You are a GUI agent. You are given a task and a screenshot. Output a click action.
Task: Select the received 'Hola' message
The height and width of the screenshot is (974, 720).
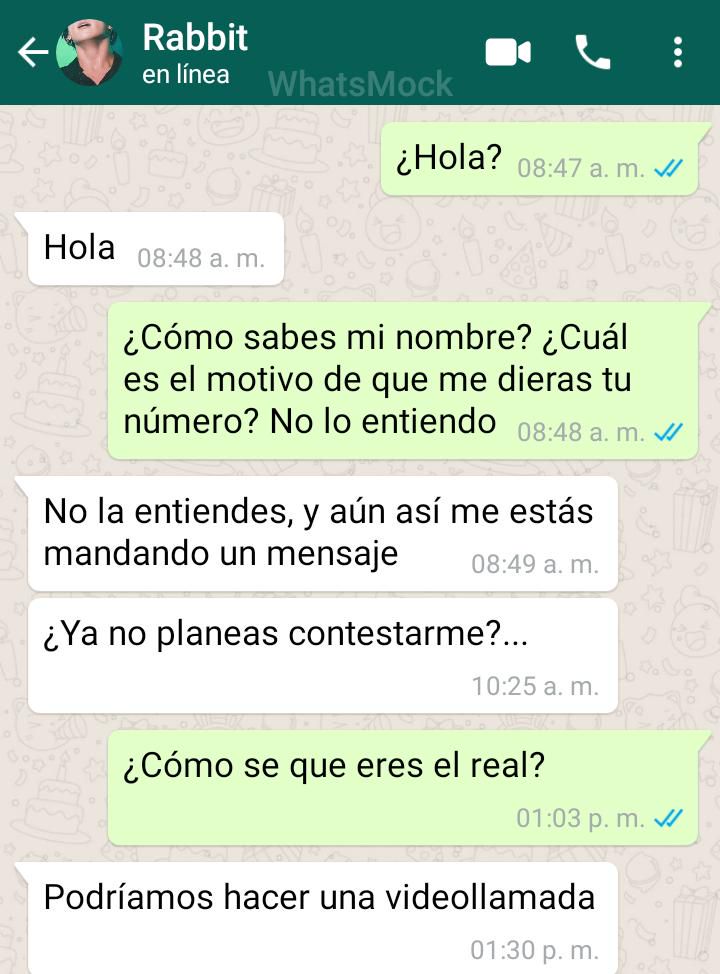156,248
